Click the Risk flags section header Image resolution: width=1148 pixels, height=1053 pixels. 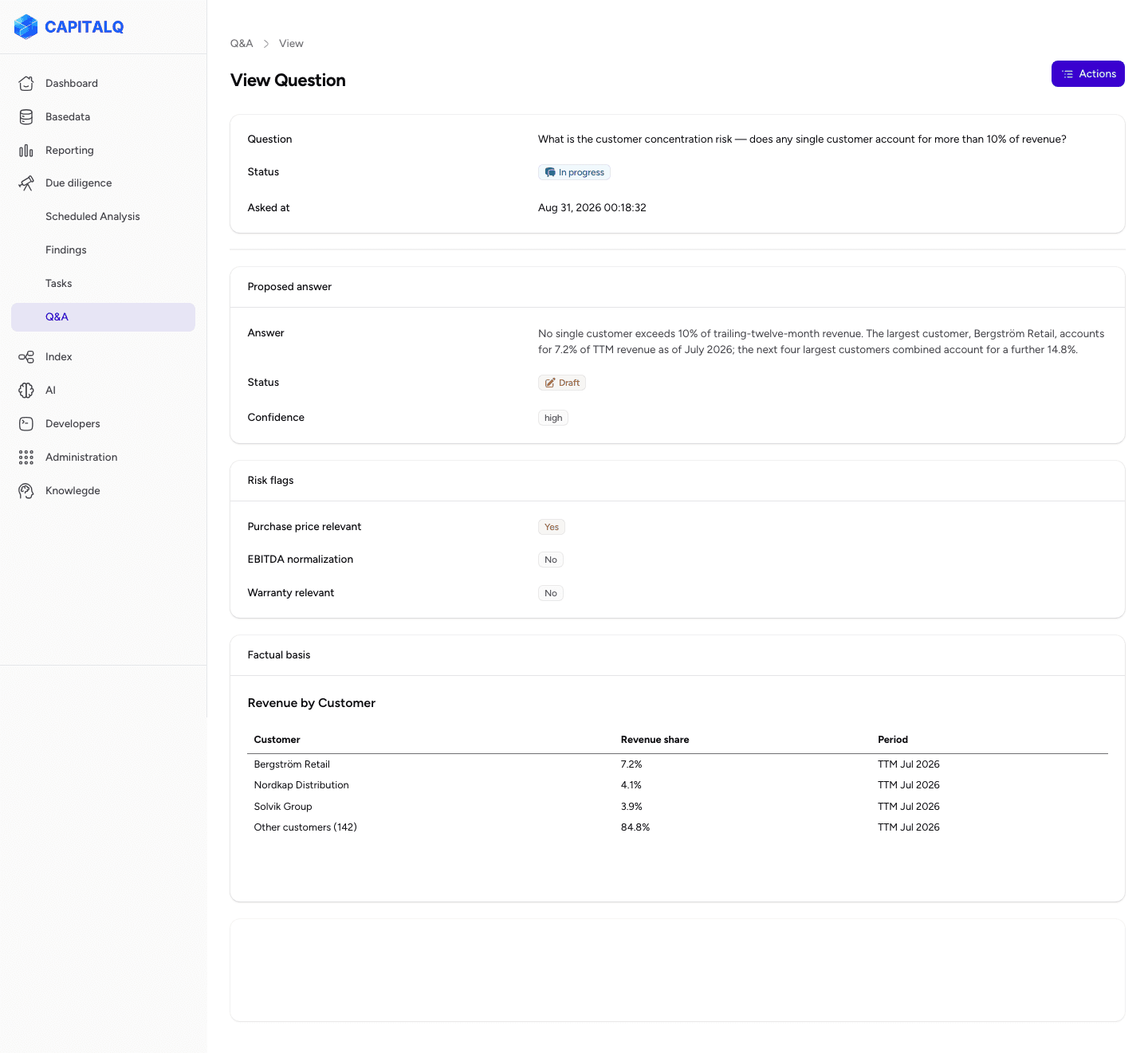270,481
